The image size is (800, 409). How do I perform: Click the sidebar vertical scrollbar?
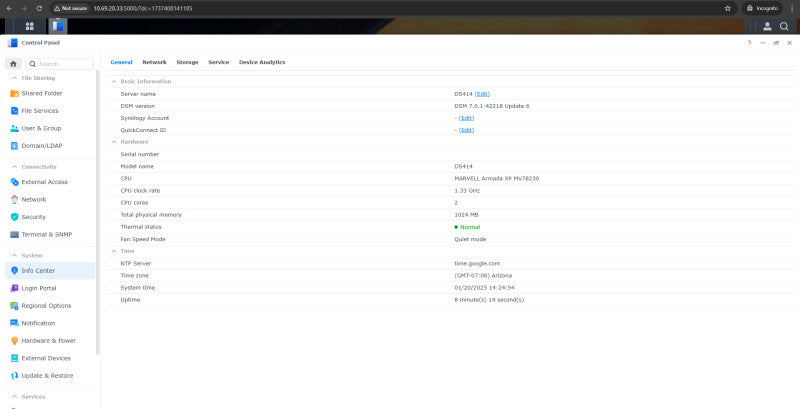pyautogui.click(x=97, y=212)
